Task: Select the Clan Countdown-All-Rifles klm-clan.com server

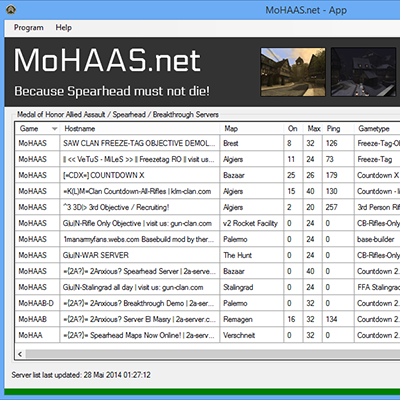Action: (x=207, y=191)
